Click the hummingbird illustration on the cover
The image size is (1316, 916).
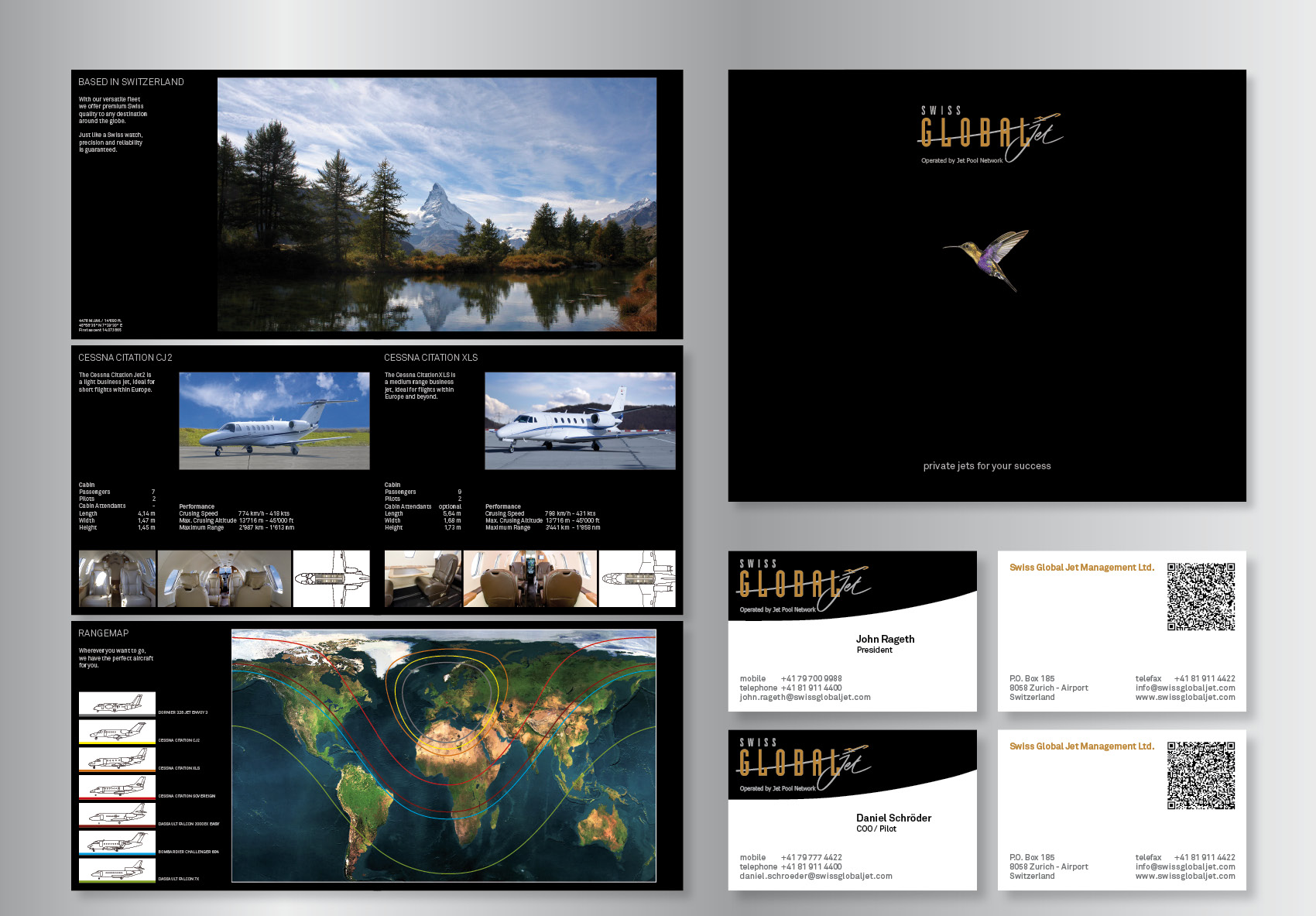point(988,259)
